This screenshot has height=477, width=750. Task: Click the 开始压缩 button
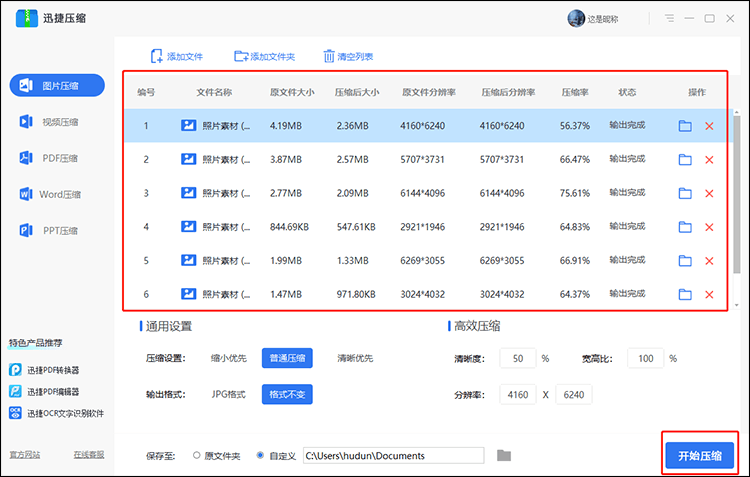tap(700, 456)
